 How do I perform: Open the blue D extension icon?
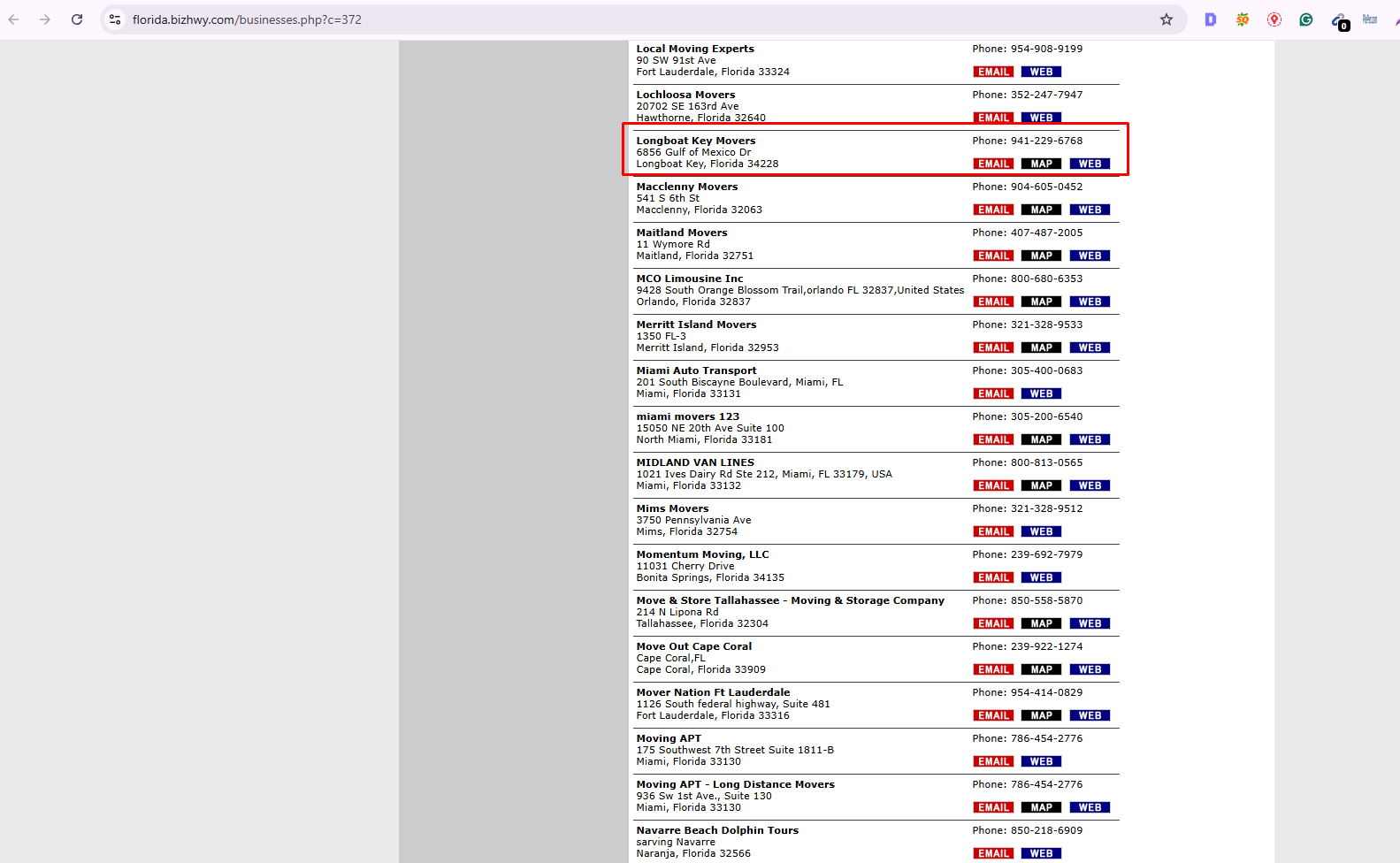1211,19
